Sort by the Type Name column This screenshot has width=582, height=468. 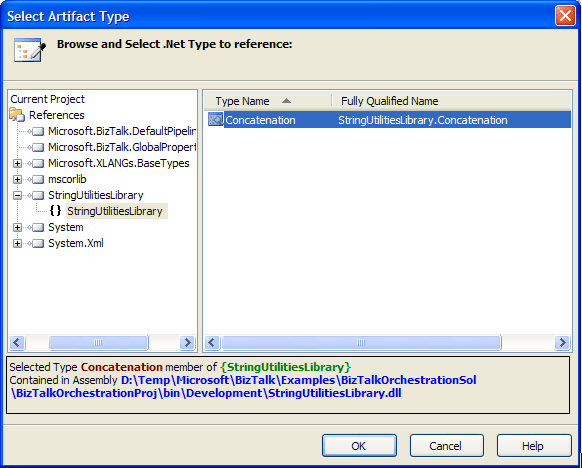click(267, 101)
